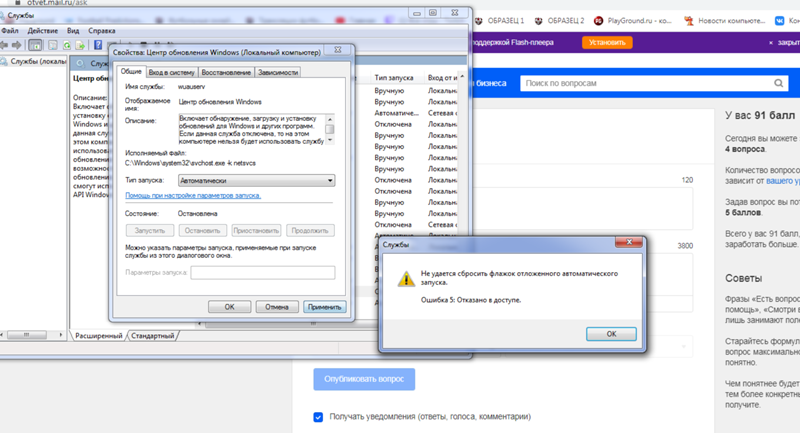
Task: Open the Файл menu
Action: point(10,31)
